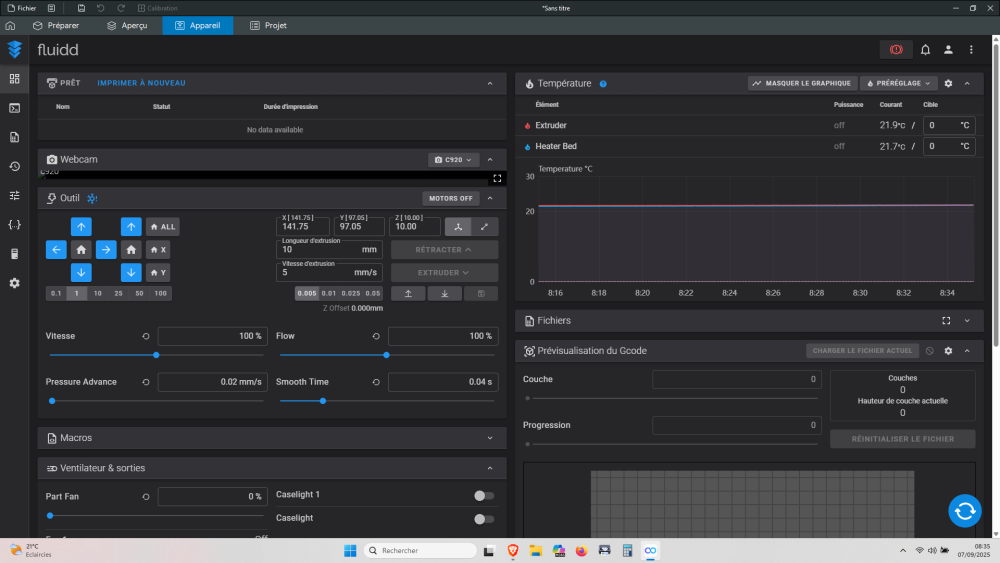The height and width of the screenshot is (563, 1000).
Task: Switch to the Préparer tab
Action: pos(56,26)
